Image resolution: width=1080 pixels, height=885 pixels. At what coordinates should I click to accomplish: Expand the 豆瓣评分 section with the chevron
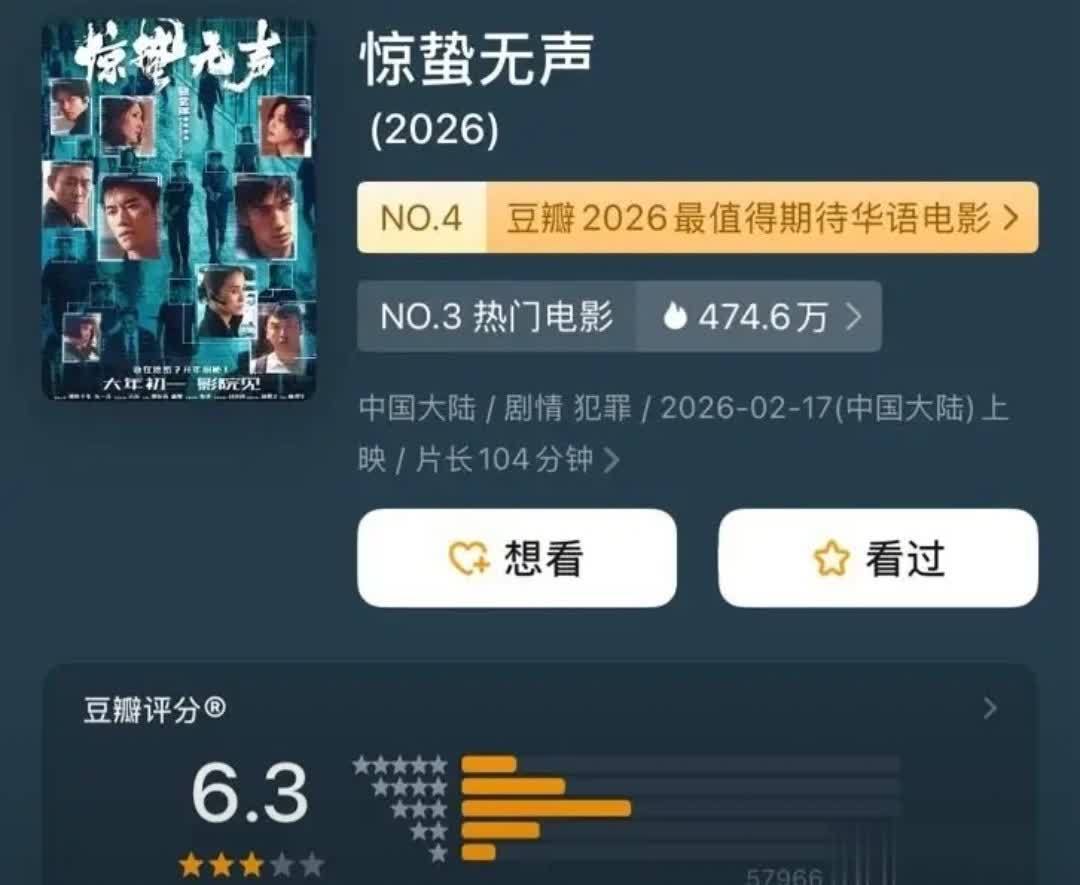click(x=990, y=708)
